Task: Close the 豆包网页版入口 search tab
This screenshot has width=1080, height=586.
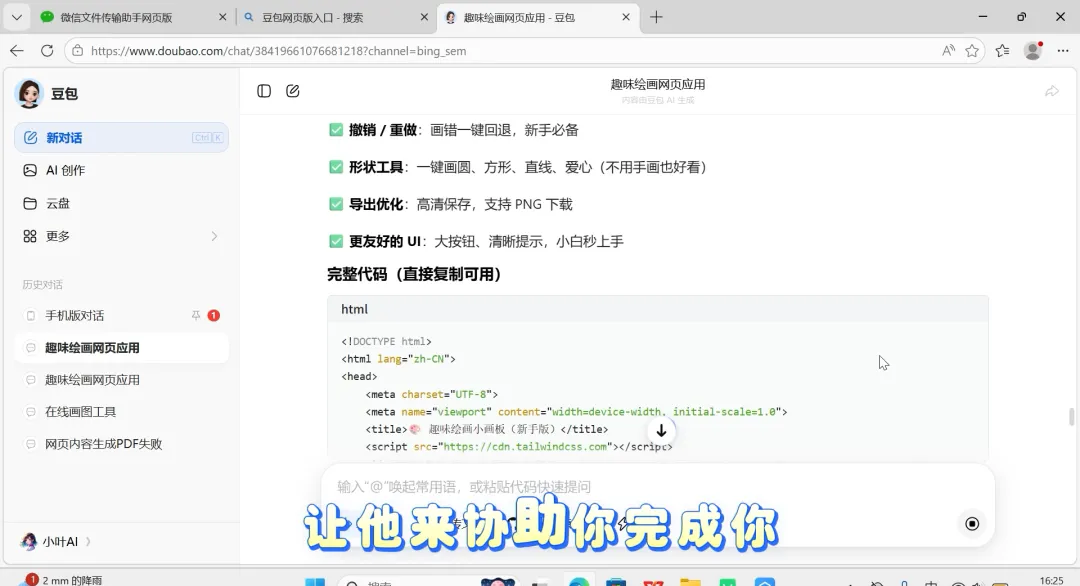Action: (424, 17)
